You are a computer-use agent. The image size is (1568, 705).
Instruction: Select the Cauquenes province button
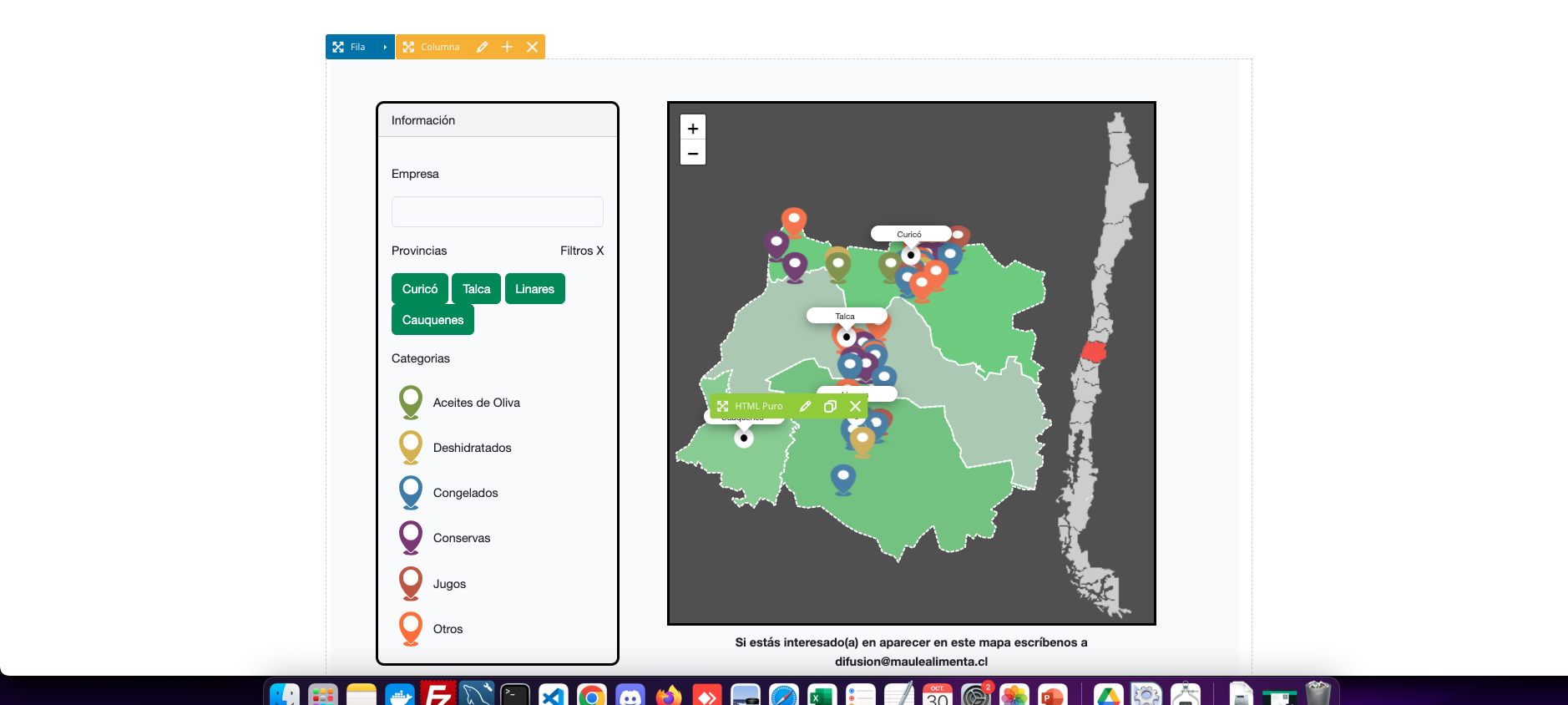point(432,320)
